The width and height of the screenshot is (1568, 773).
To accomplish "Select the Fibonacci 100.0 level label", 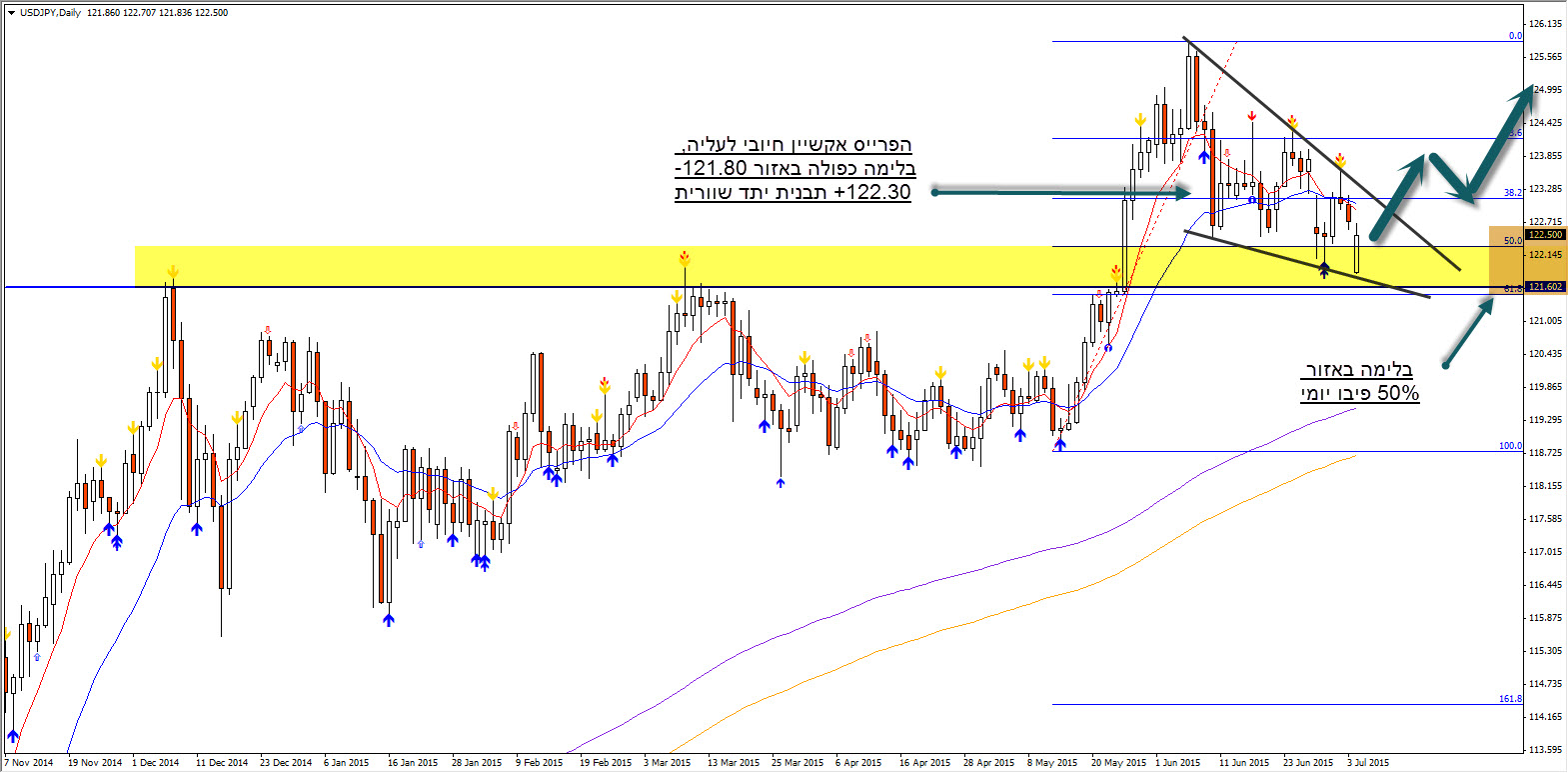I will tap(1511, 446).
